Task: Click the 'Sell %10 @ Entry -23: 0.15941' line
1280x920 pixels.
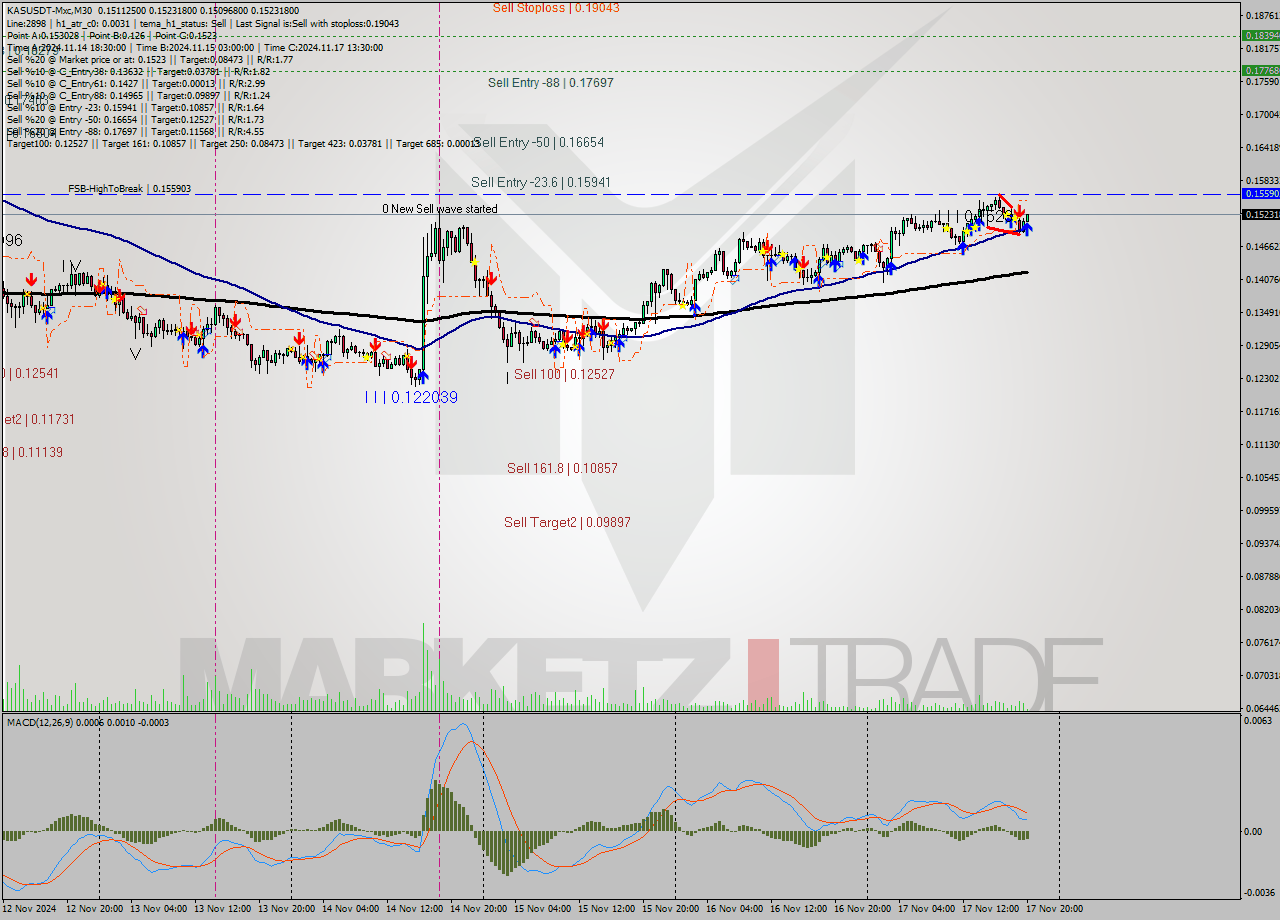Action: point(135,107)
